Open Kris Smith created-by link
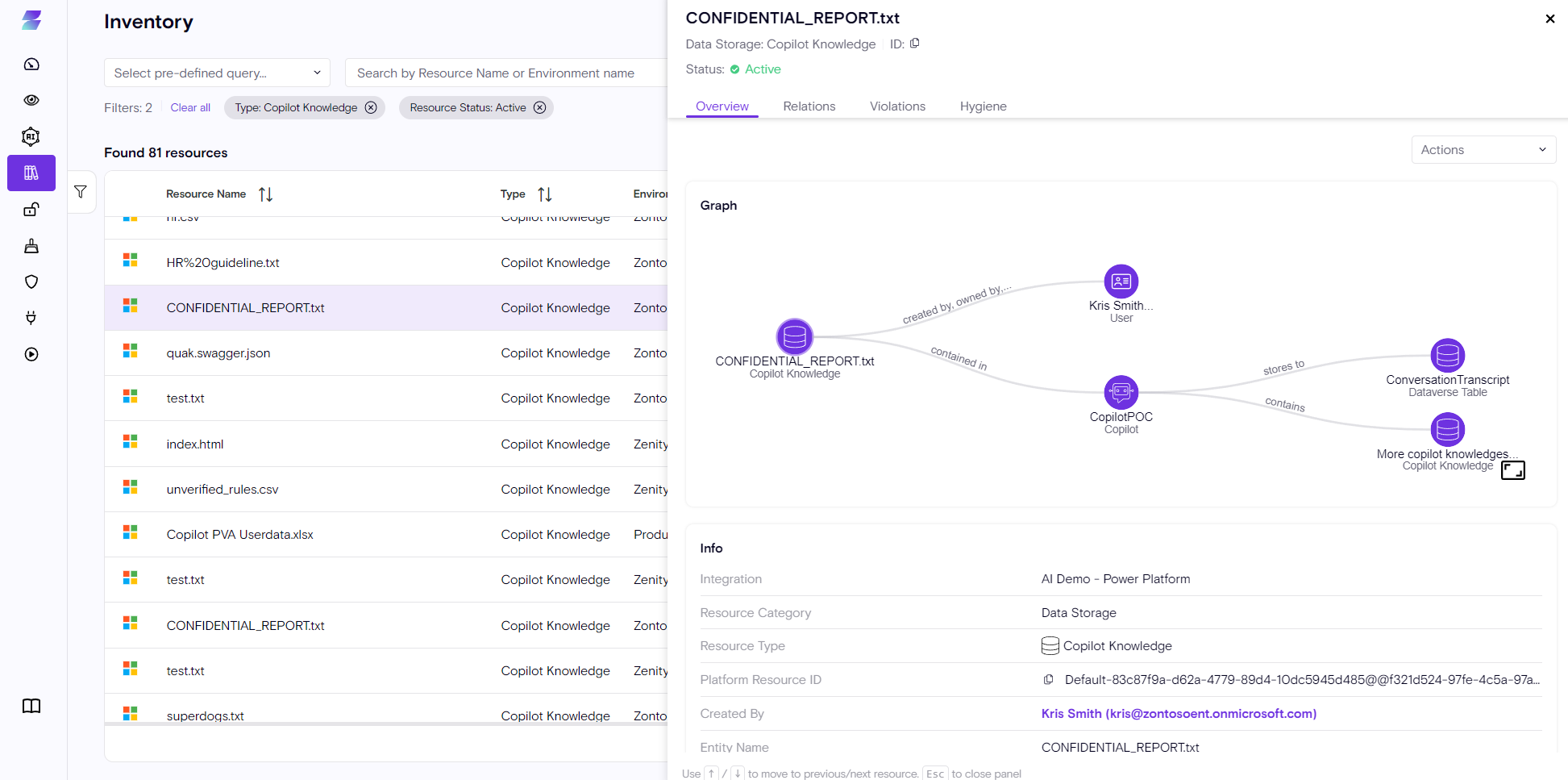Viewport: 1568px width, 780px height. pyautogui.click(x=1178, y=714)
